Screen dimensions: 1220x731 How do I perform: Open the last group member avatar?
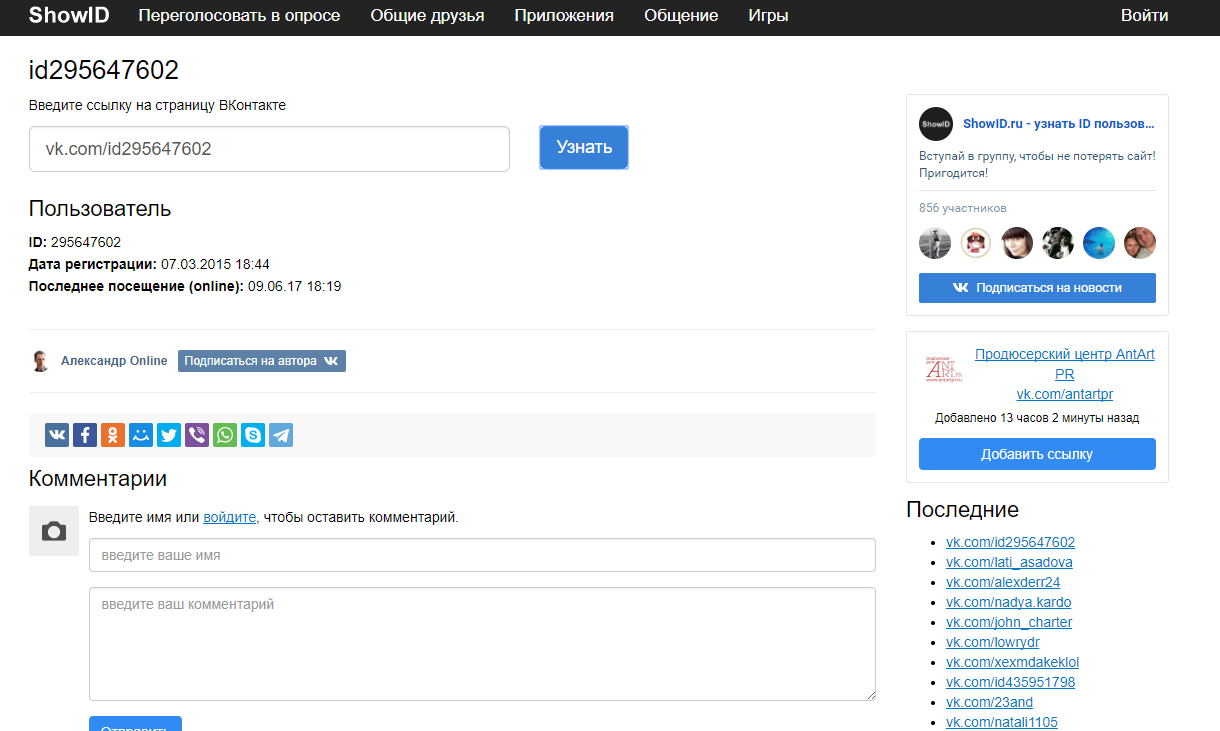click(1140, 243)
